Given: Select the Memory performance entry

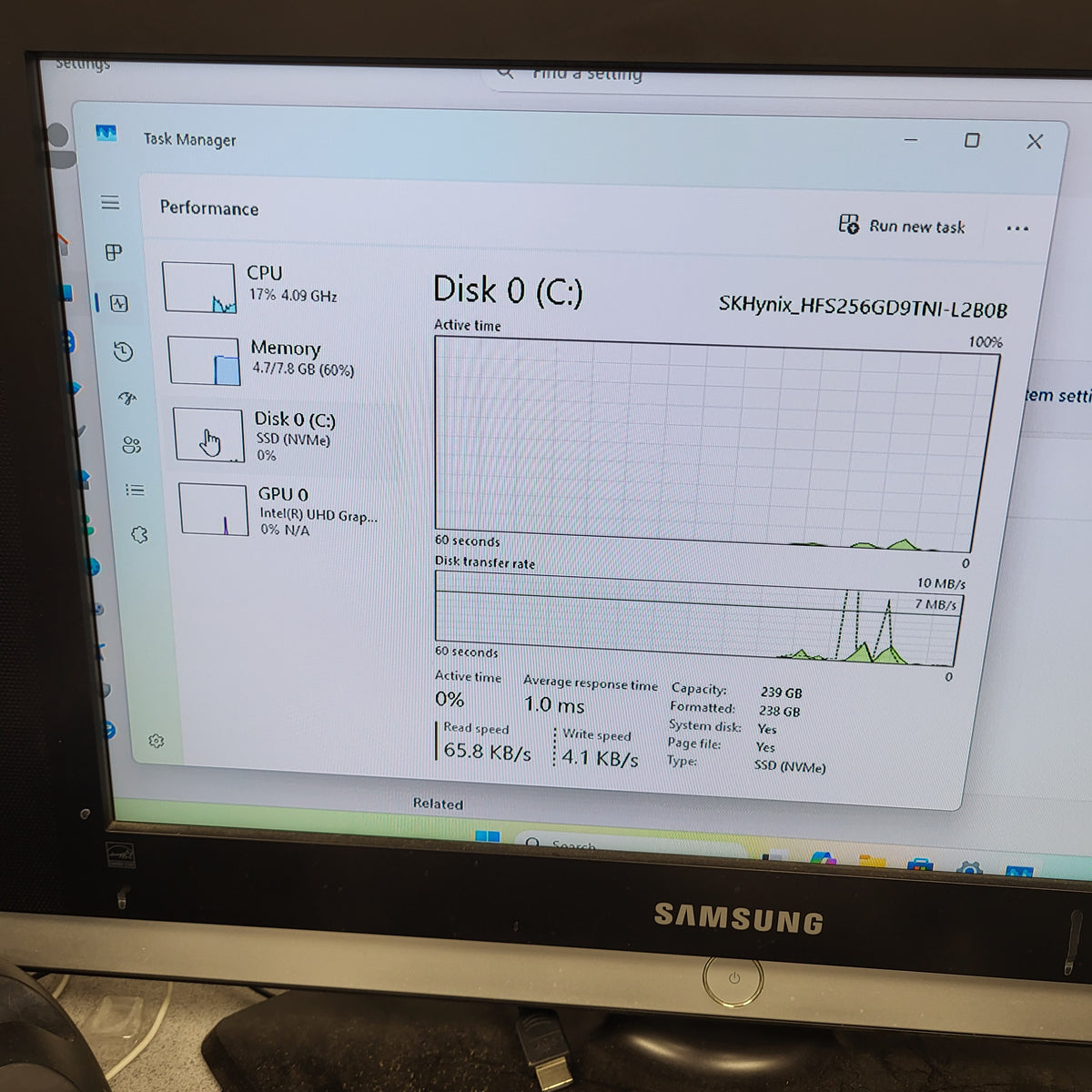Looking at the screenshot, I should [x=282, y=359].
